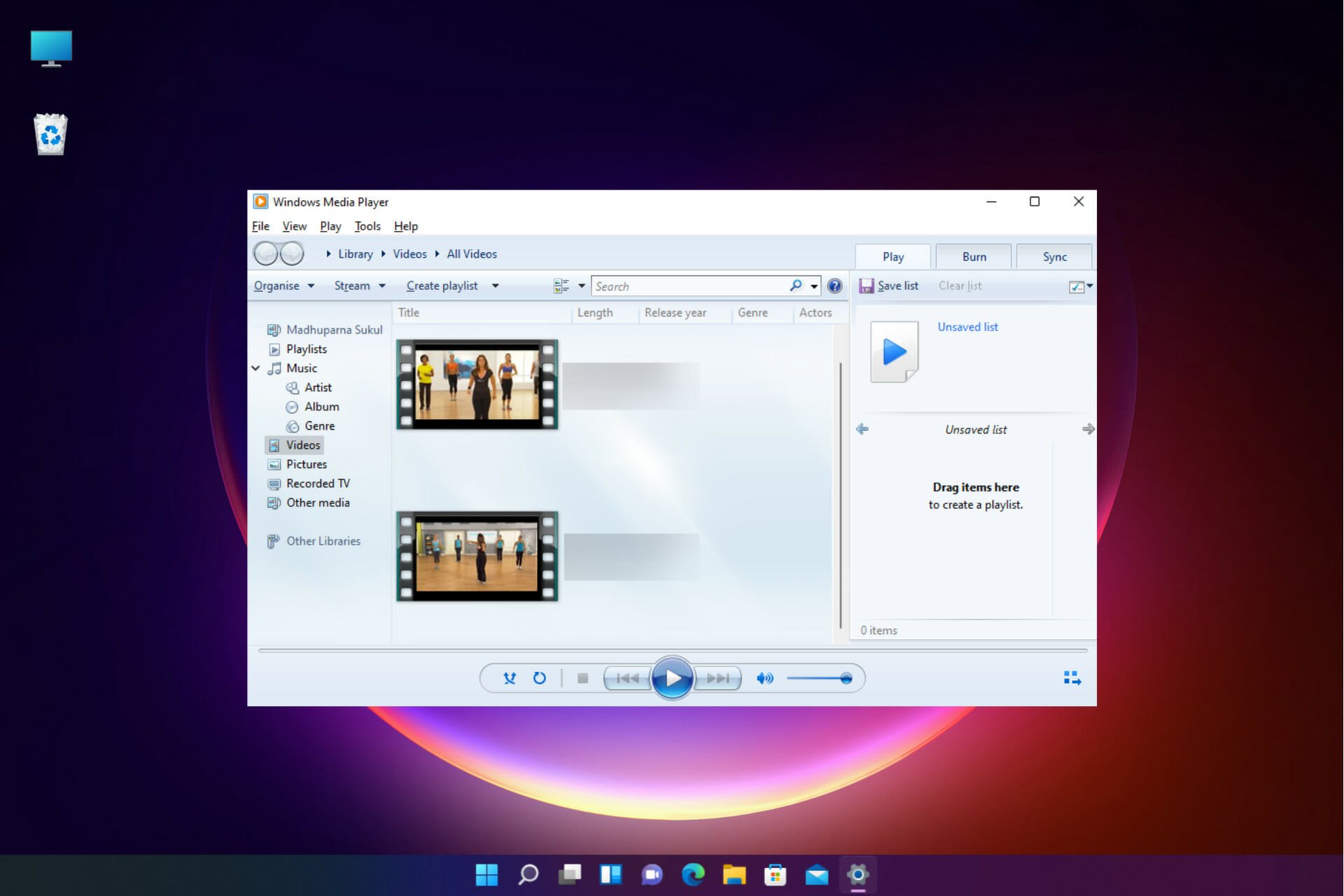This screenshot has width=1344, height=896.
Task: Click the playback seek bar
Action: (x=672, y=650)
